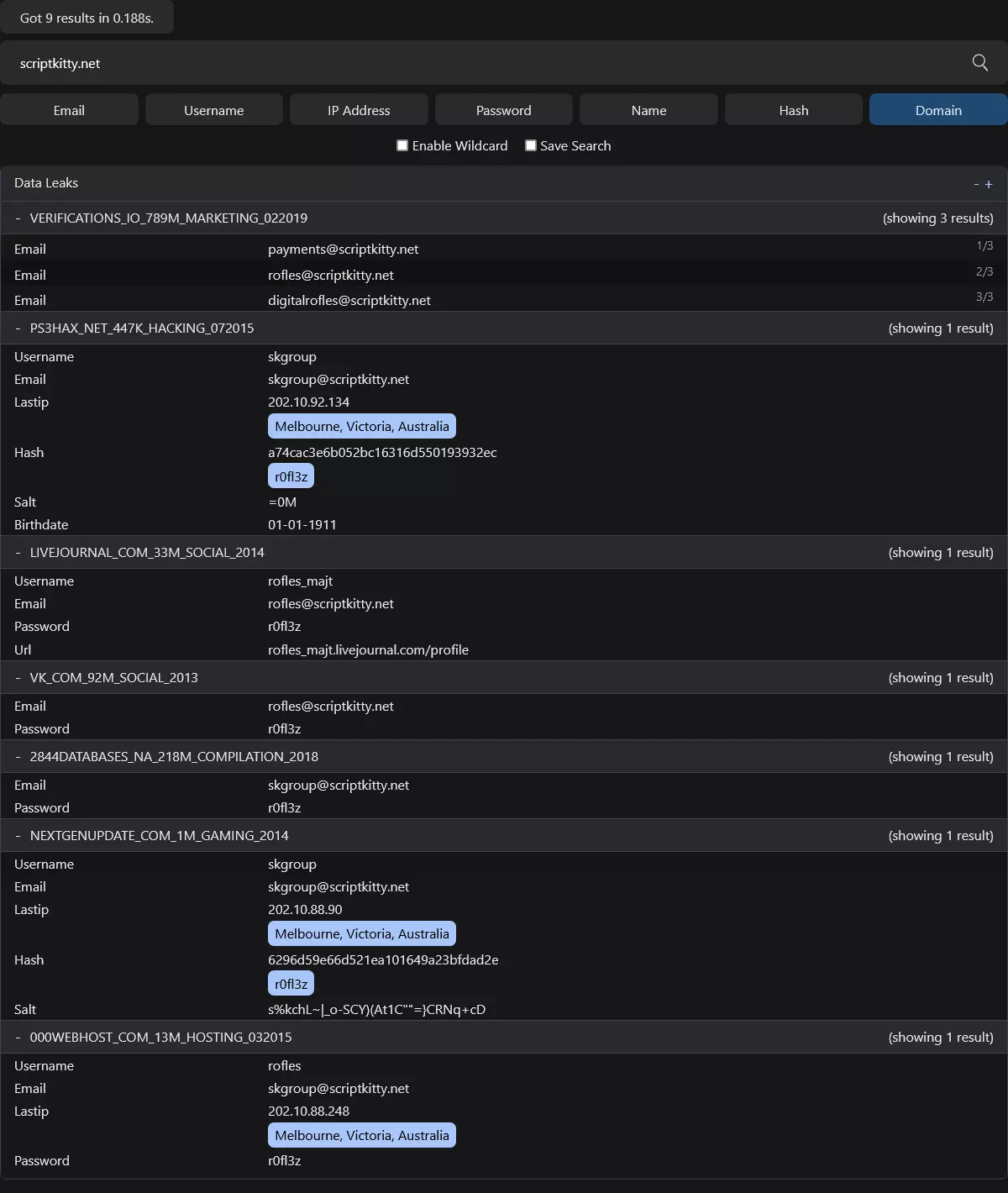Expand all Data Leaks with plus
Image resolution: width=1008 pixels, height=1193 pixels.
pyautogui.click(x=989, y=184)
